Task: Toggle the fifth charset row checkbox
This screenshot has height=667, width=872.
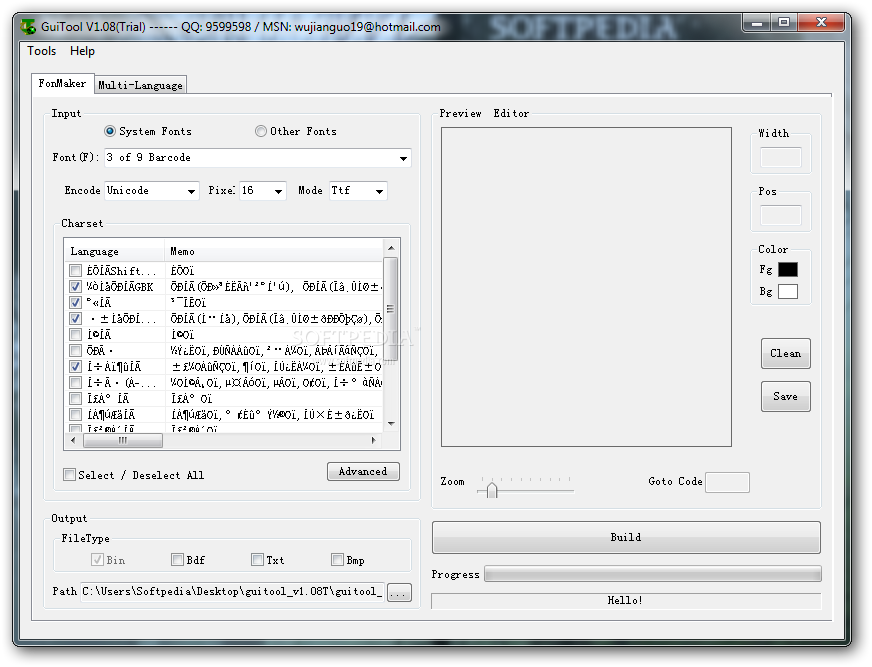Action: click(x=75, y=335)
